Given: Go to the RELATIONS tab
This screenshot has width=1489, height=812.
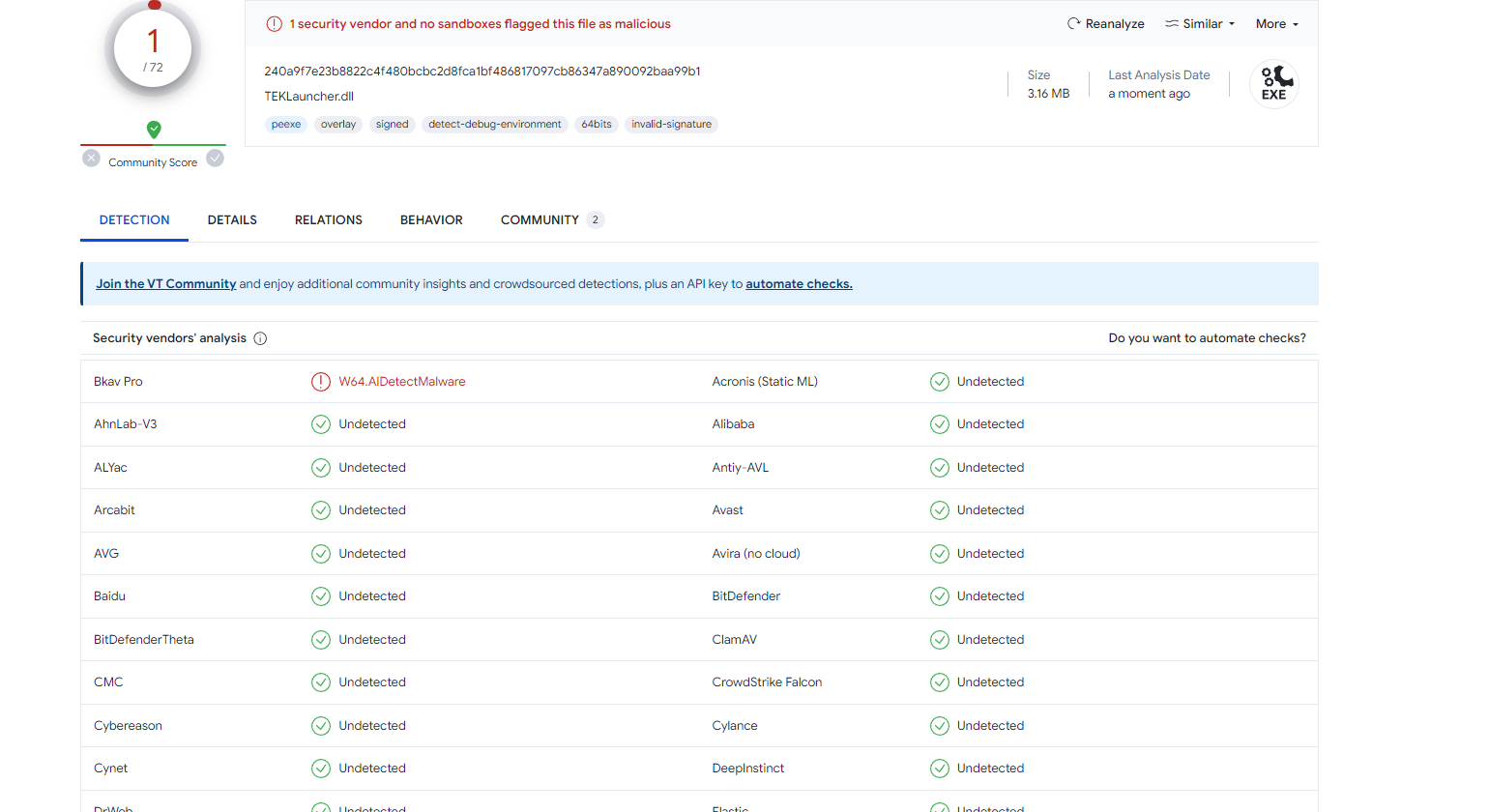Looking at the screenshot, I should point(329,220).
